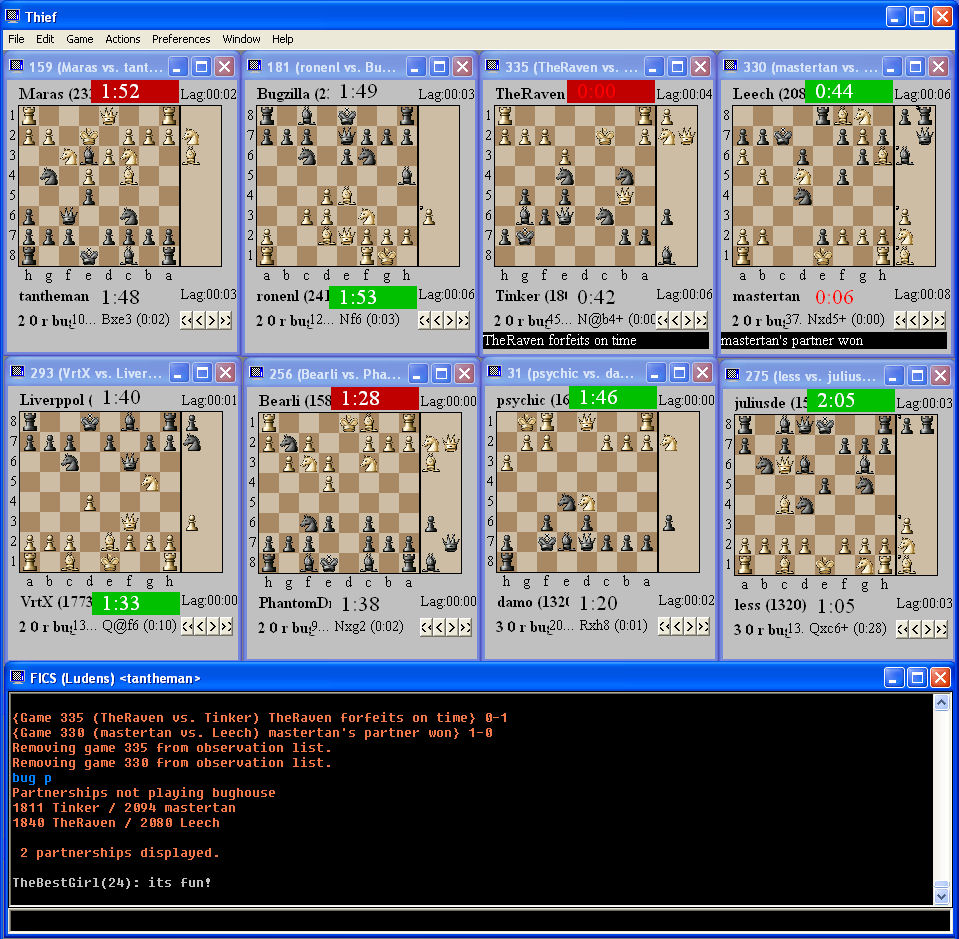Step back one move in game 256 Bearli
Screen dimensions: 959x939
click(439, 627)
